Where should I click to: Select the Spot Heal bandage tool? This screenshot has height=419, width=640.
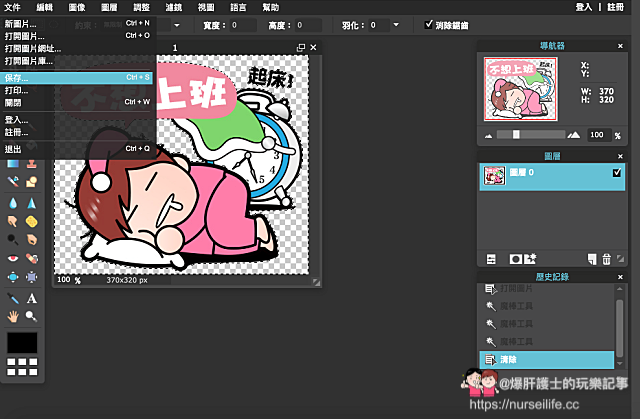point(31,258)
